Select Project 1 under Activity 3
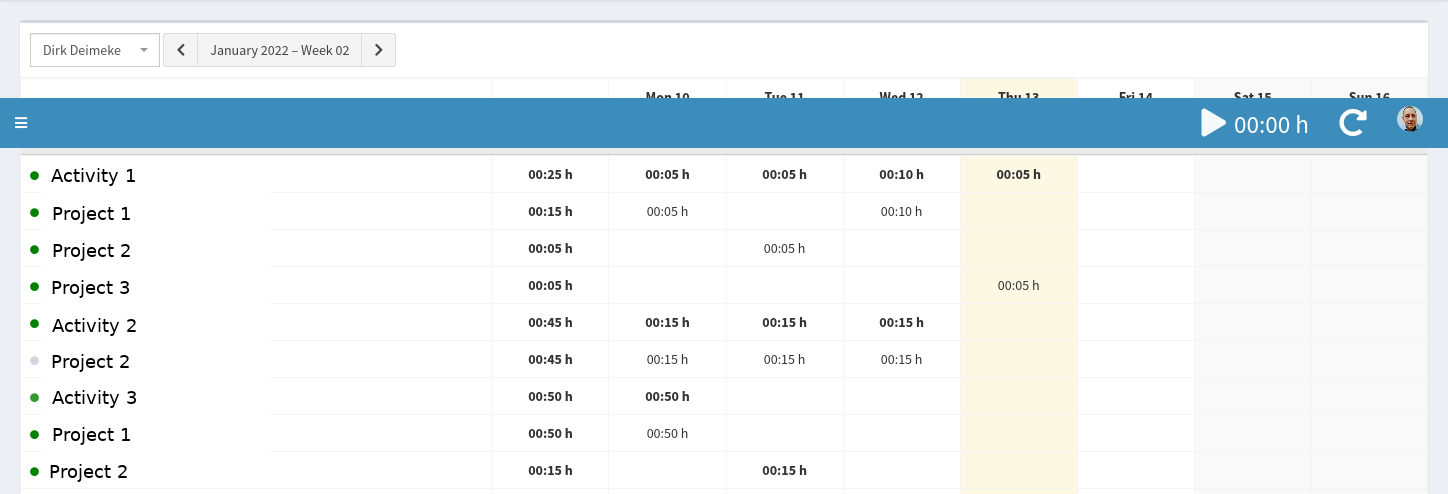Image resolution: width=1448 pixels, height=494 pixels. (x=91, y=434)
